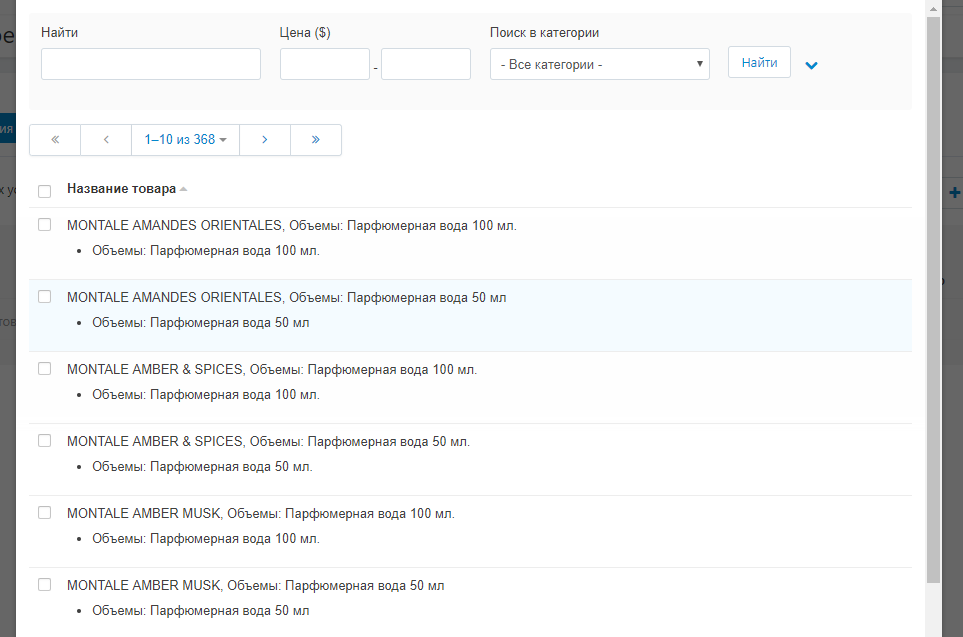This screenshot has width=963, height=637.
Task: Select MONTALE AMBER & SPICES 50 мл product name
Action: [x=268, y=441]
